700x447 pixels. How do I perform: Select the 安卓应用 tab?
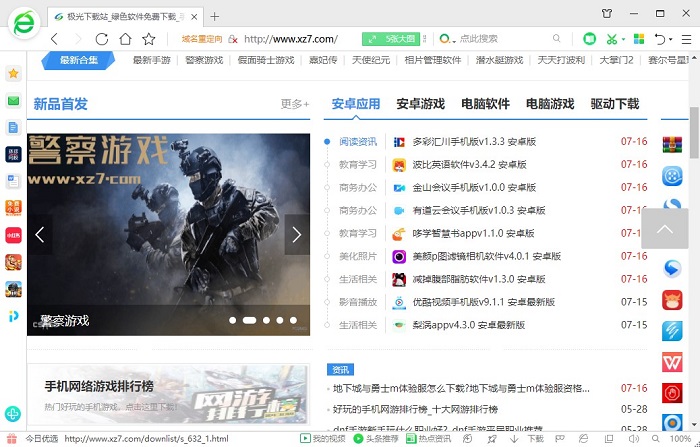coord(356,104)
